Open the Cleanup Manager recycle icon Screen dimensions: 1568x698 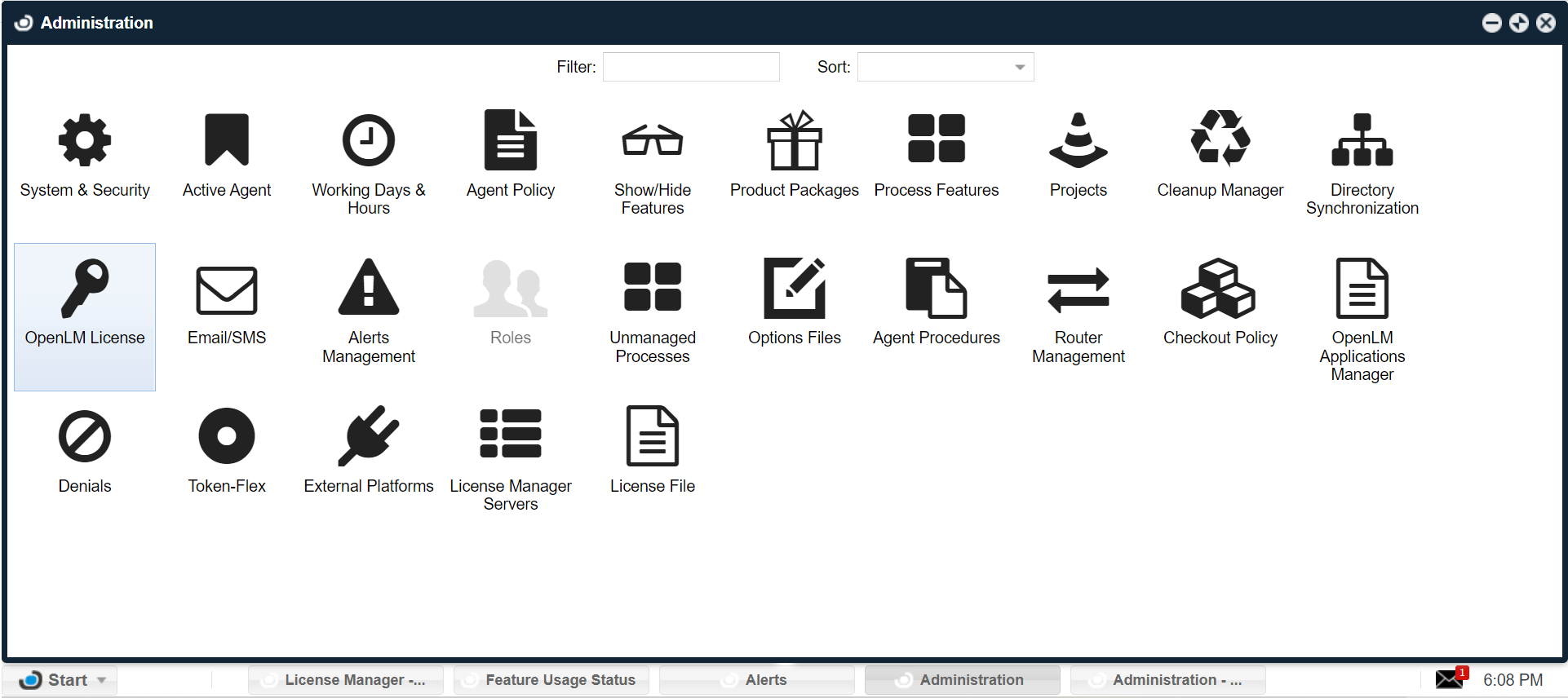click(1220, 139)
